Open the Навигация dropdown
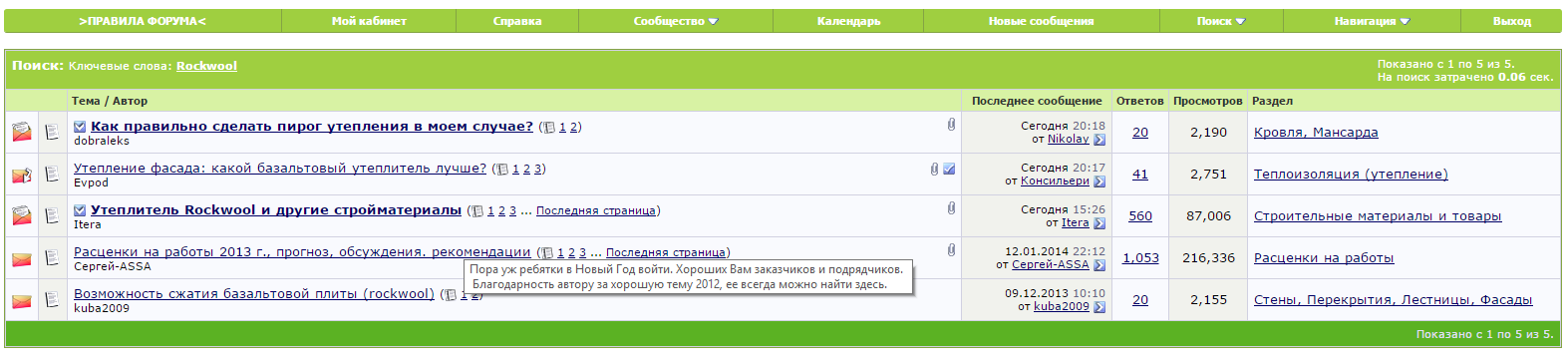Viewport: 1568px width, 363px height. (1372, 21)
